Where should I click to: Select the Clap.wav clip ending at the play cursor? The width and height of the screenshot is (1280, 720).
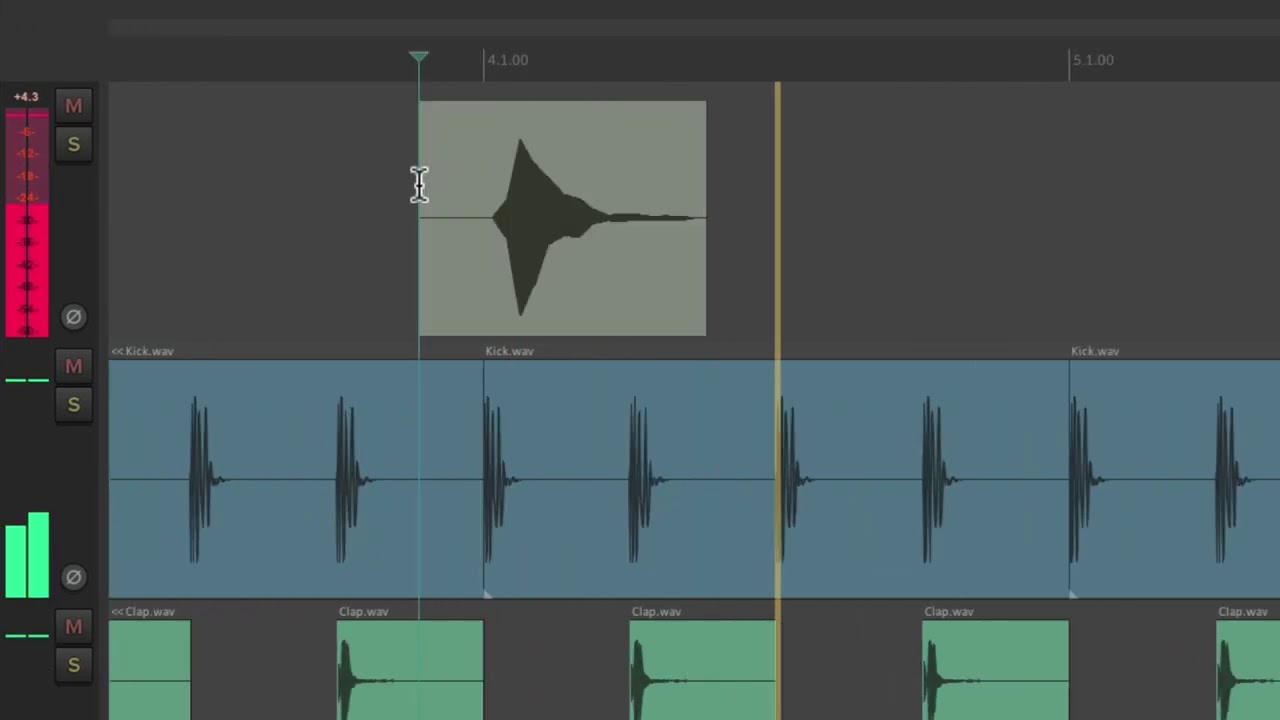coord(702,670)
